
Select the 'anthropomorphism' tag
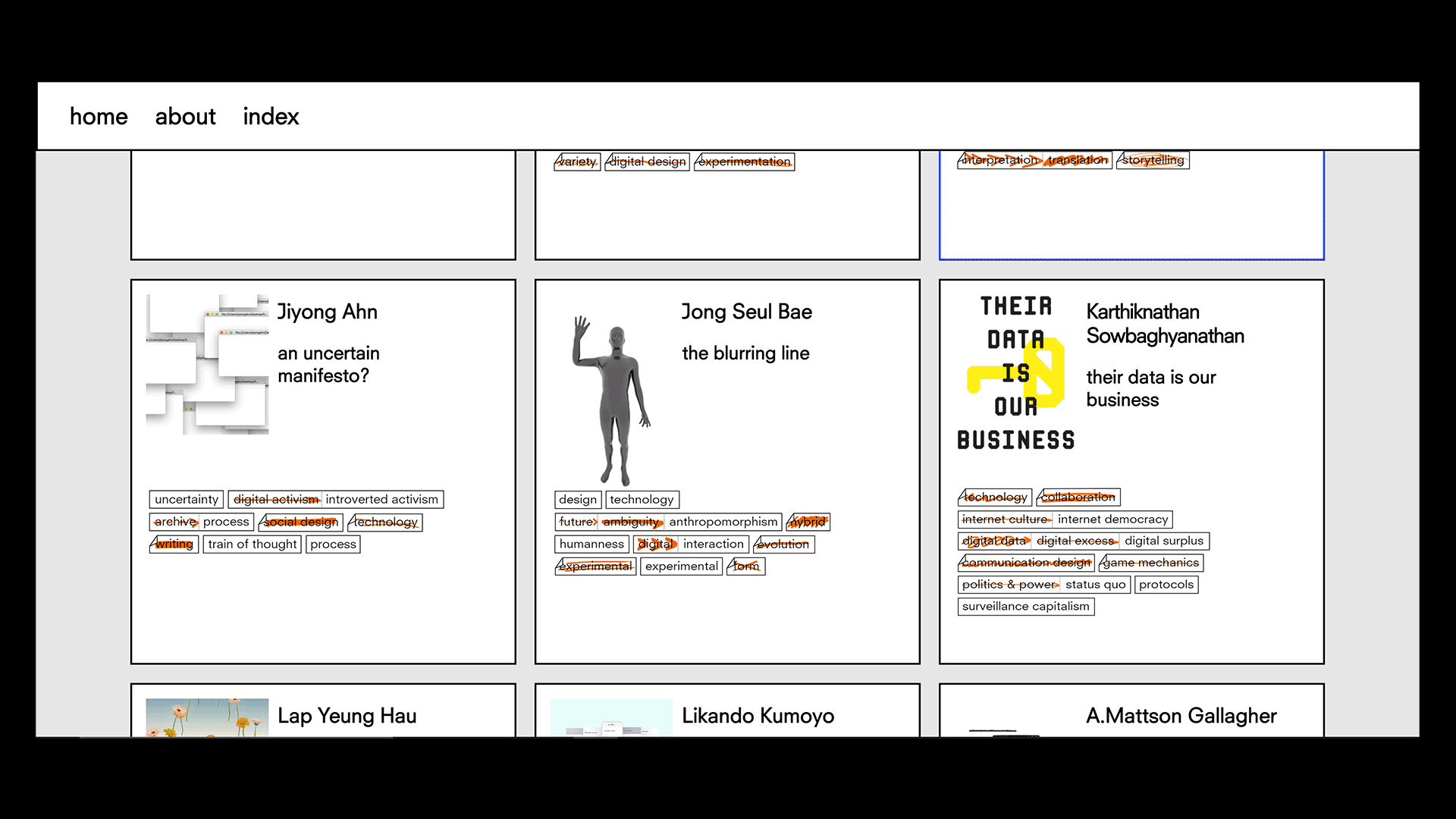click(x=723, y=522)
